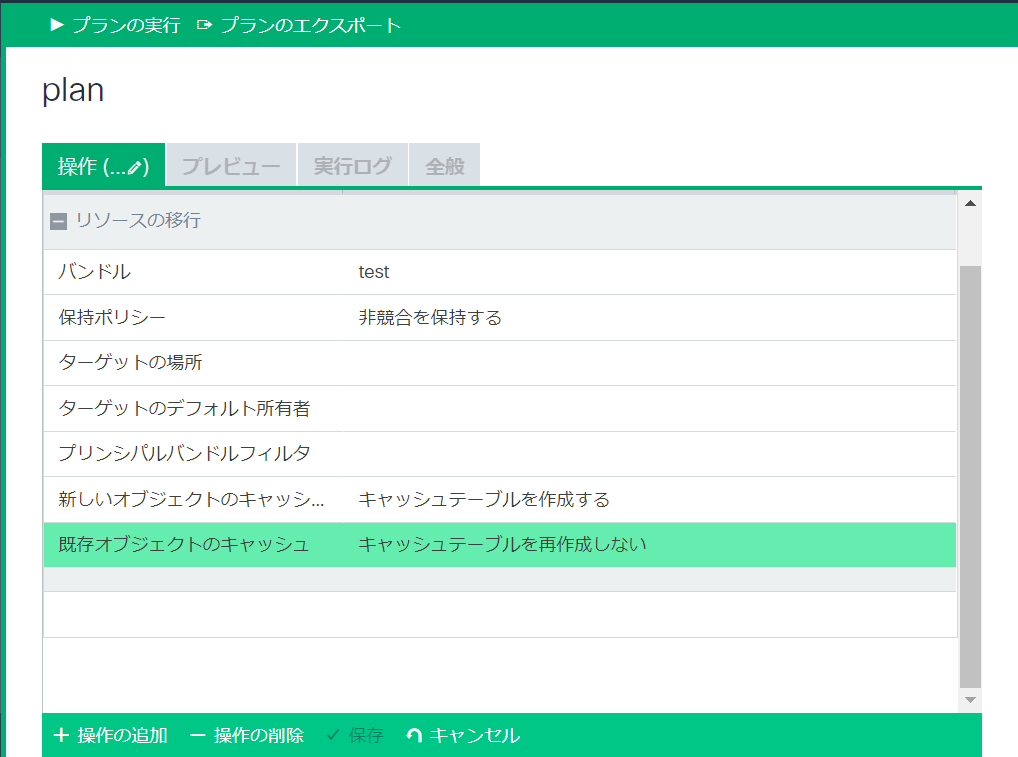Click the checkmark icon beside 保存
1018x757 pixels.
(333, 735)
